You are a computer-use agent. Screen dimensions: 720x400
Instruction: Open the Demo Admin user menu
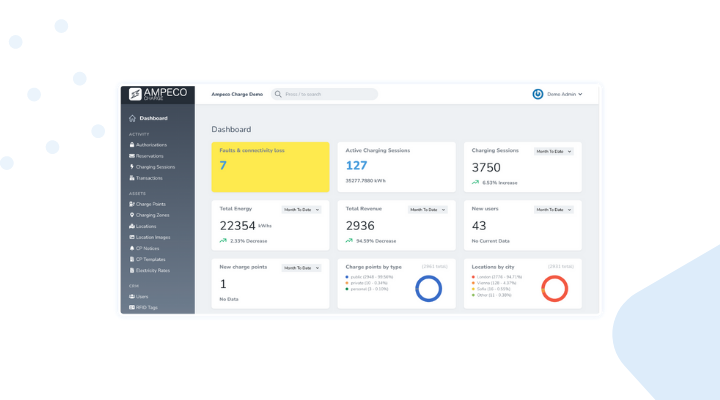point(565,94)
